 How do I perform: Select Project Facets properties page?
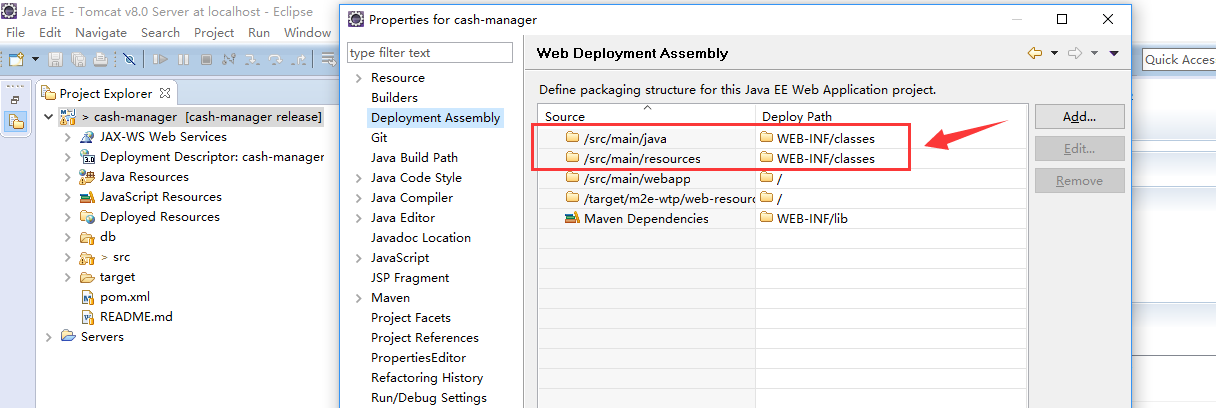pyautogui.click(x=411, y=318)
